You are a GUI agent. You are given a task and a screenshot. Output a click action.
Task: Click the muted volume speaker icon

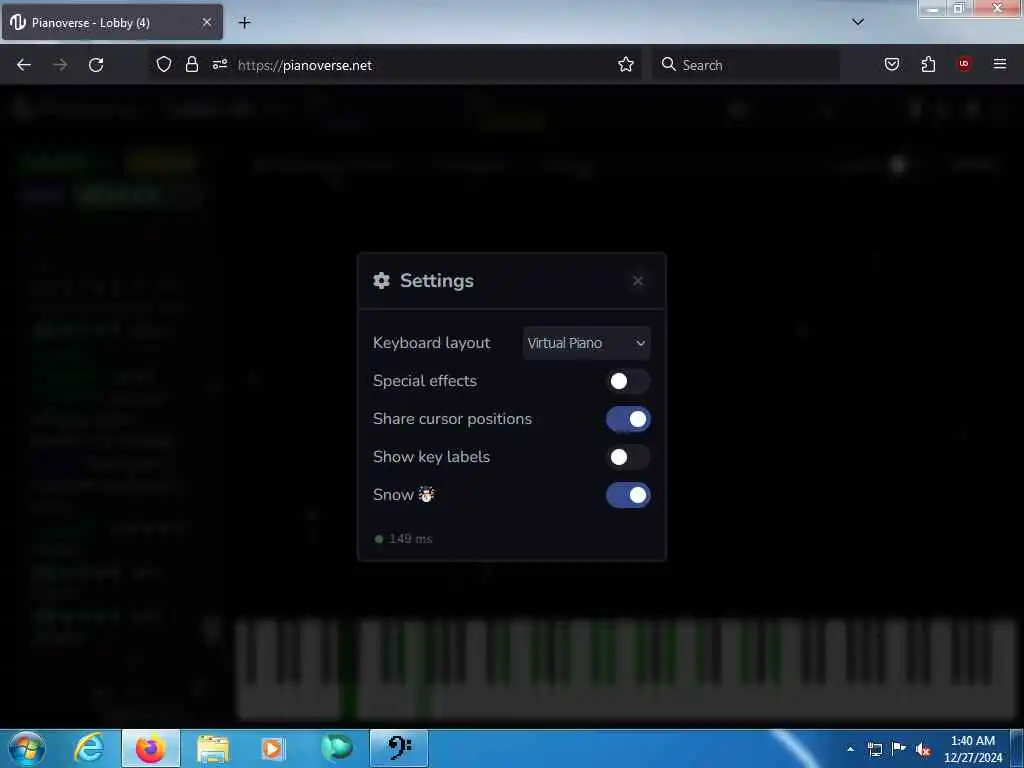(x=923, y=750)
